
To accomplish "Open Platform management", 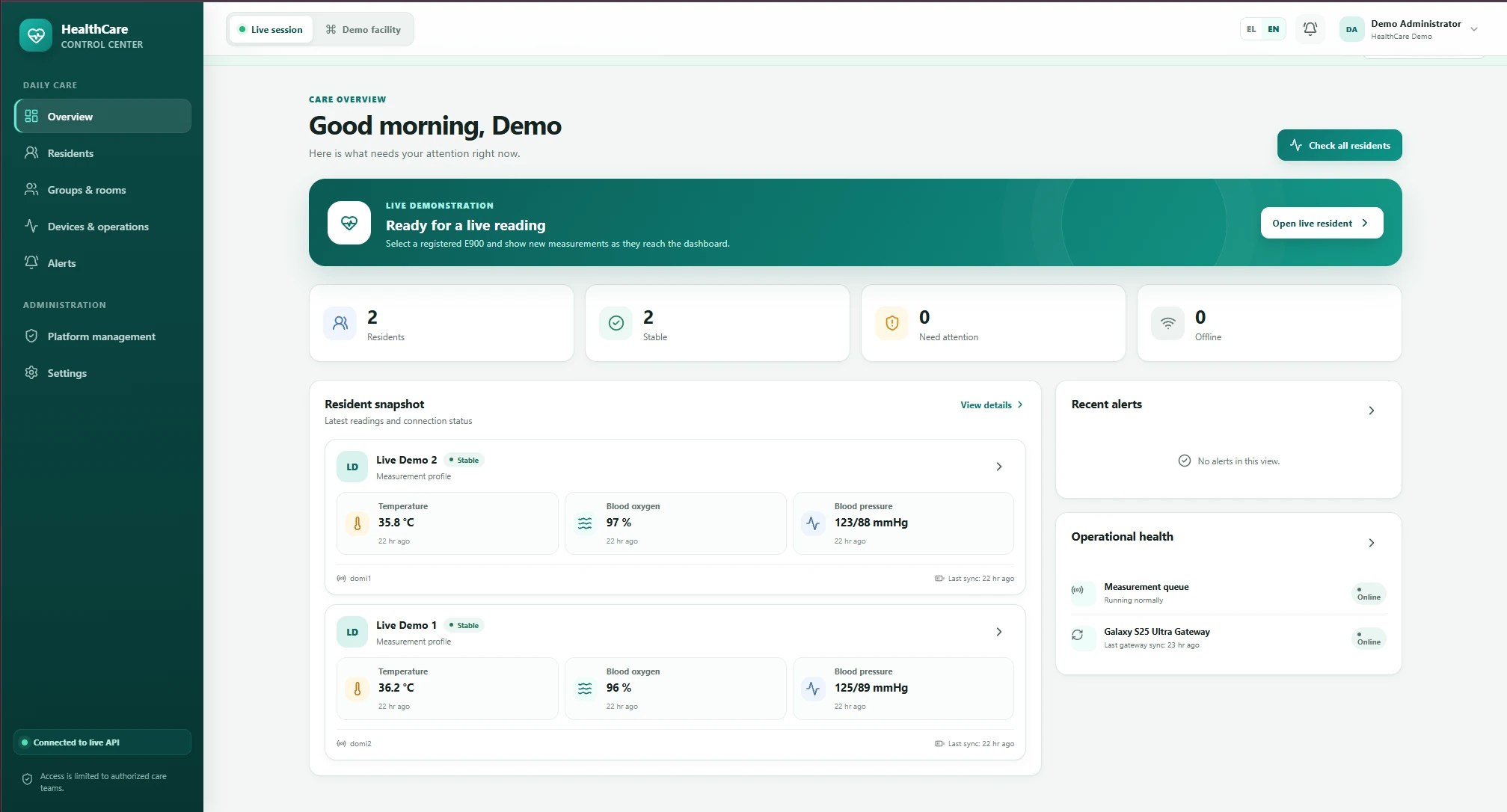I will (x=102, y=336).
